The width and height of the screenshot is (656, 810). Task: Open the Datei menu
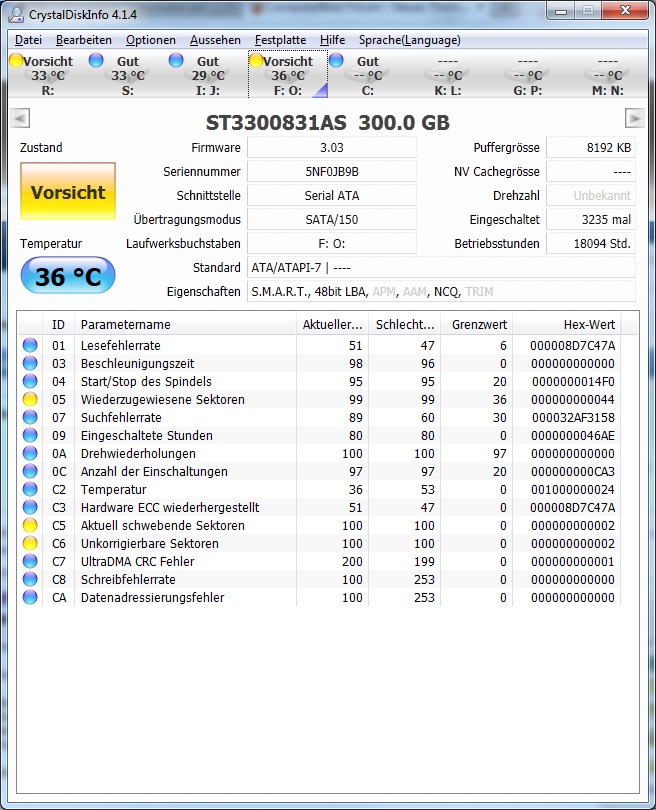[28, 40]
